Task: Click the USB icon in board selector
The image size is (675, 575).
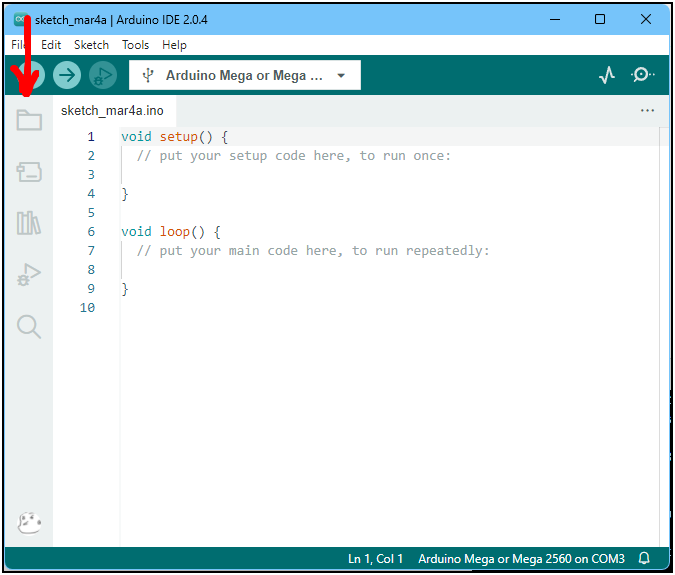Action: (148, 75)
